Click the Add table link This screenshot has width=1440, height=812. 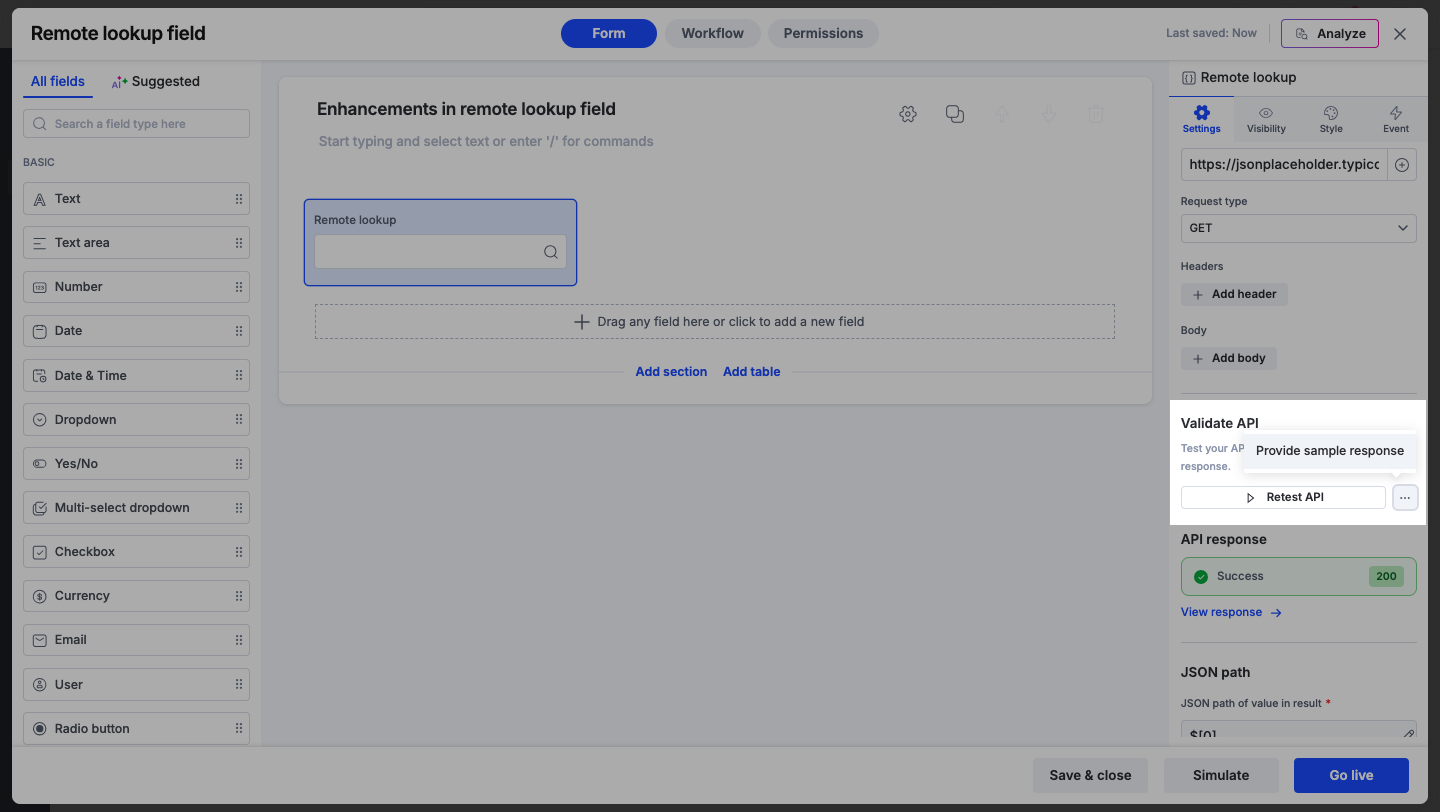click(x=752, y=372)
